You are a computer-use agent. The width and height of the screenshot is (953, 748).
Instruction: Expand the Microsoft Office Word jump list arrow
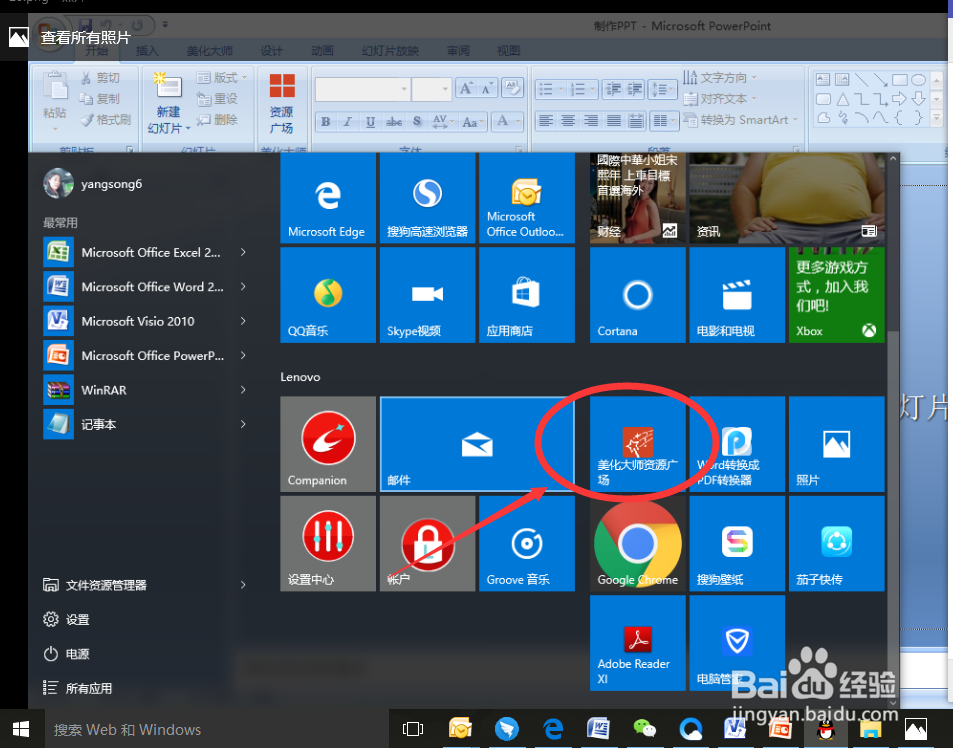tap(243, 286)
